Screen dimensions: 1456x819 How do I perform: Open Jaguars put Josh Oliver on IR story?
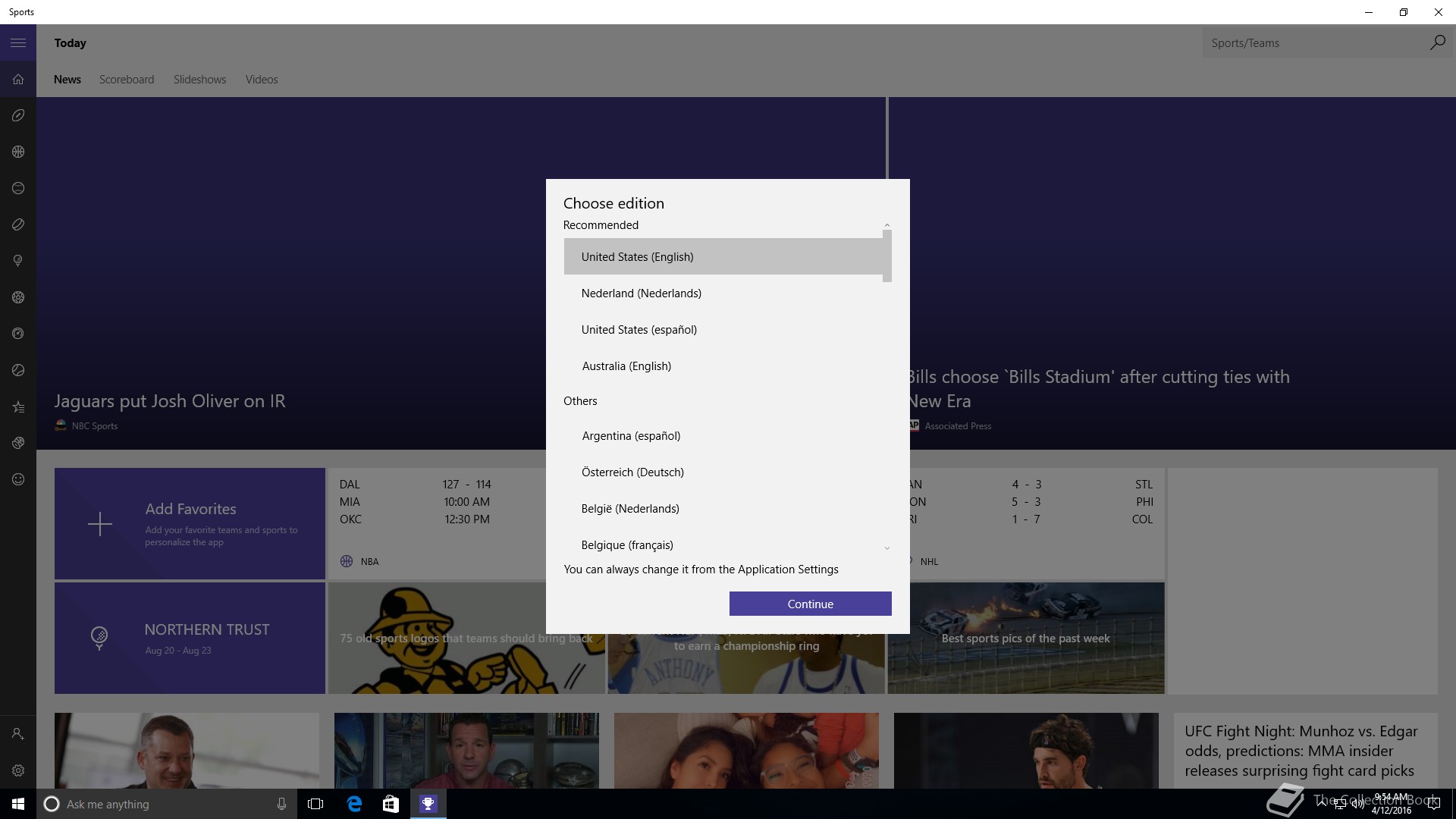point(170,401)
